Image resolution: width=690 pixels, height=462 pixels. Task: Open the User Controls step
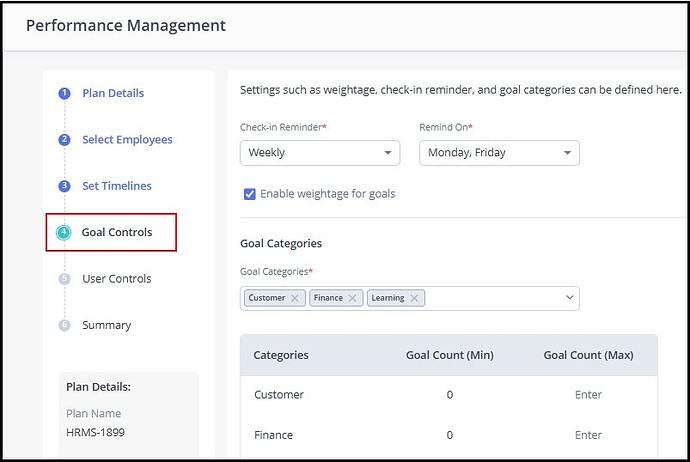(x=117, y=279)
